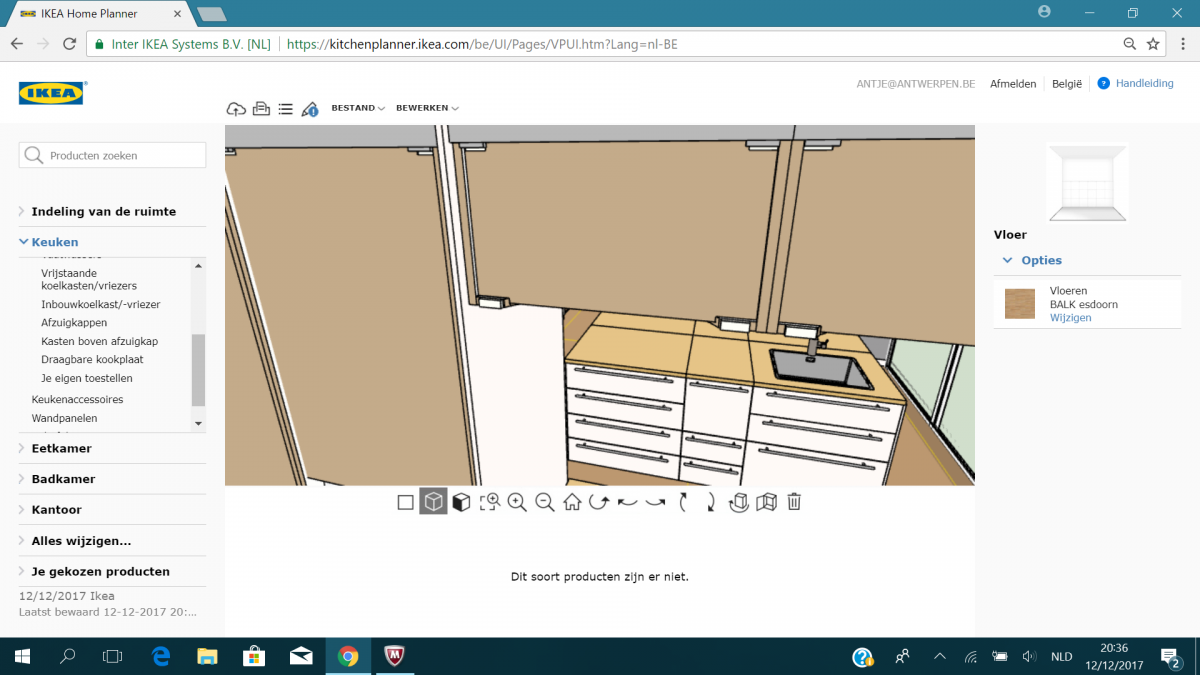Click the print icon in top toolbar

(261, 109)
